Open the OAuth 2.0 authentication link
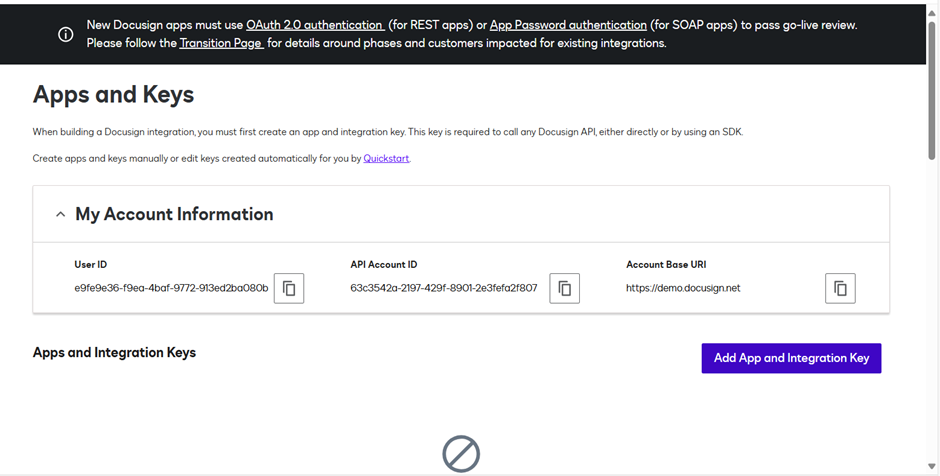Viewport: 940px width, 476px height. coord(314,25)
